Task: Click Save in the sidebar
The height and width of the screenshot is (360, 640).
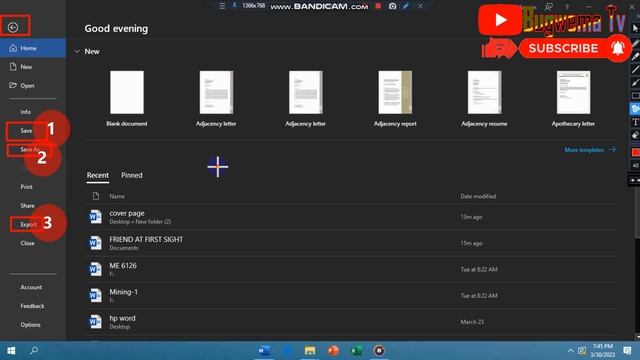Action: (x=26, y=131)
